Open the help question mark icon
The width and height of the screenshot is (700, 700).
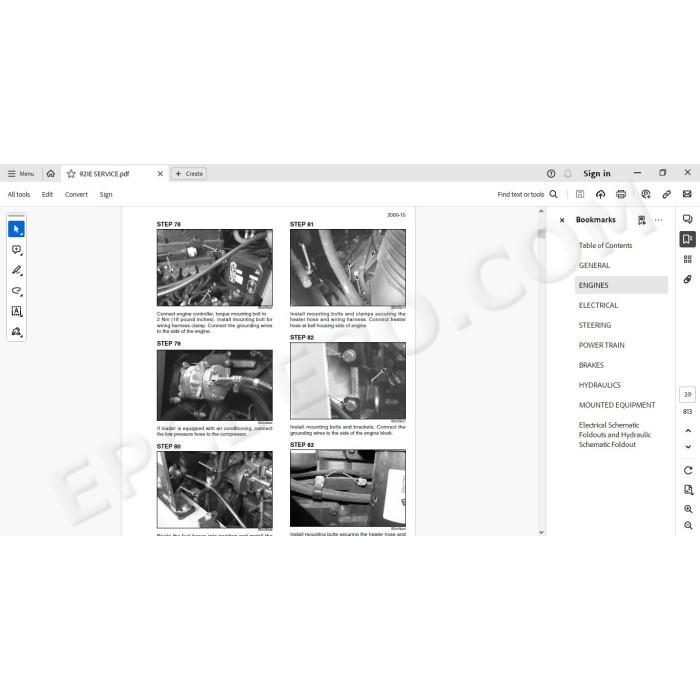pos(551,174)
